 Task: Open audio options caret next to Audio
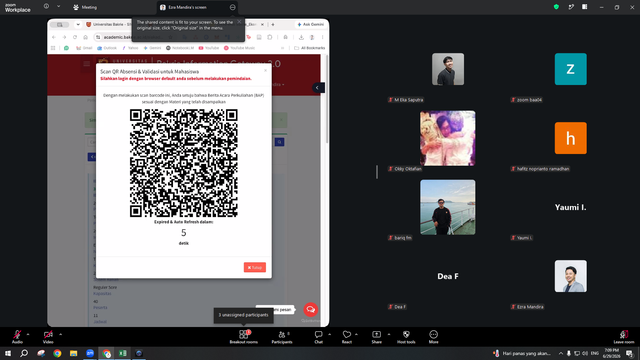tap(28, 334)
